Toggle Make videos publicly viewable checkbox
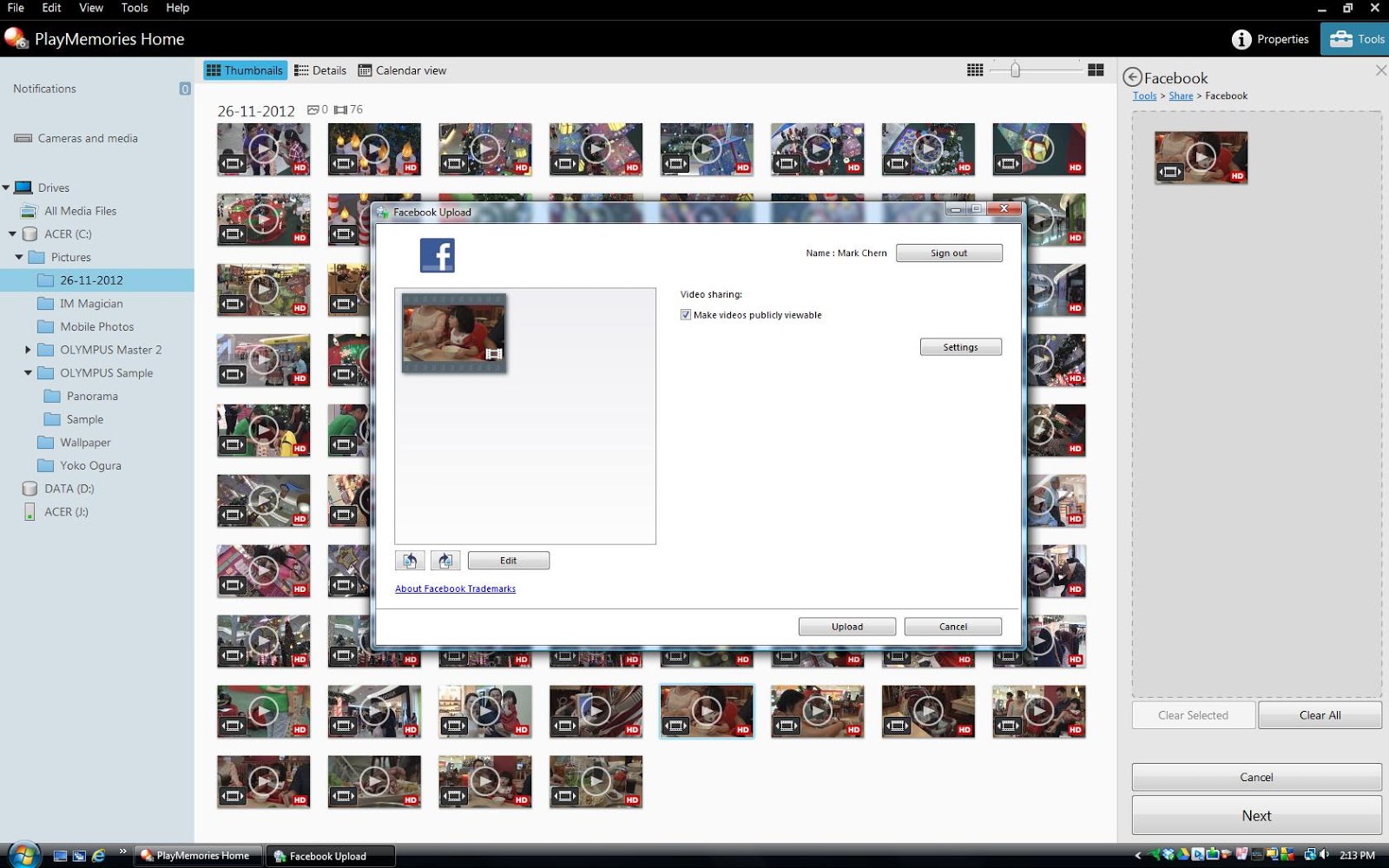 point(686,315)
